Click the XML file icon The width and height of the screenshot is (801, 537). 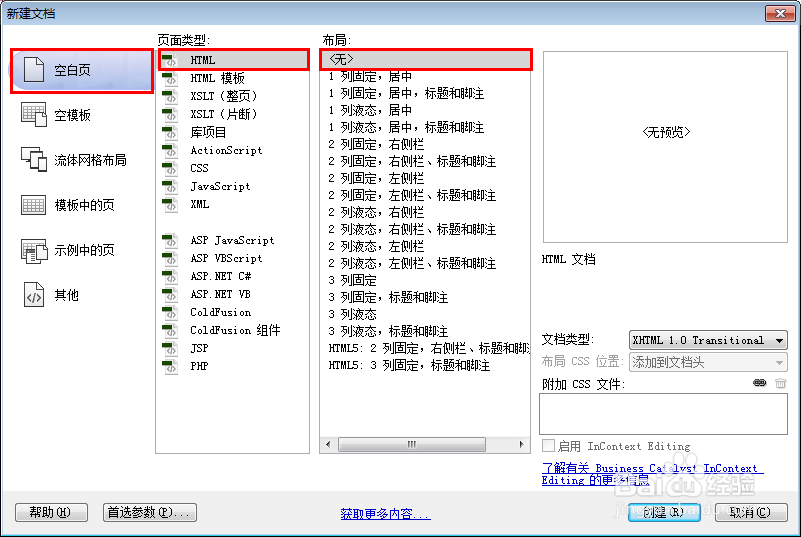tap(170, 204)
